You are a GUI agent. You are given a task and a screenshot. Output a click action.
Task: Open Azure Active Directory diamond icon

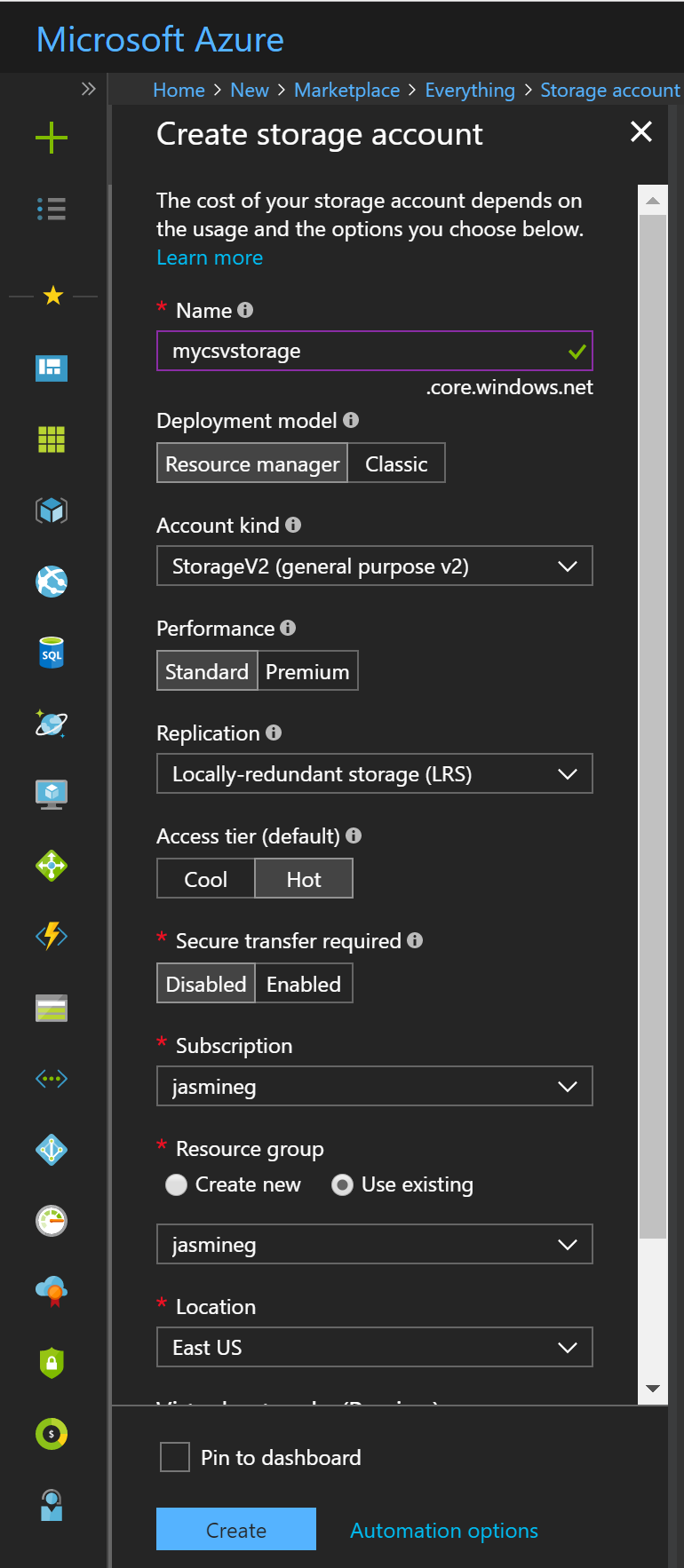click(52, 1150)
